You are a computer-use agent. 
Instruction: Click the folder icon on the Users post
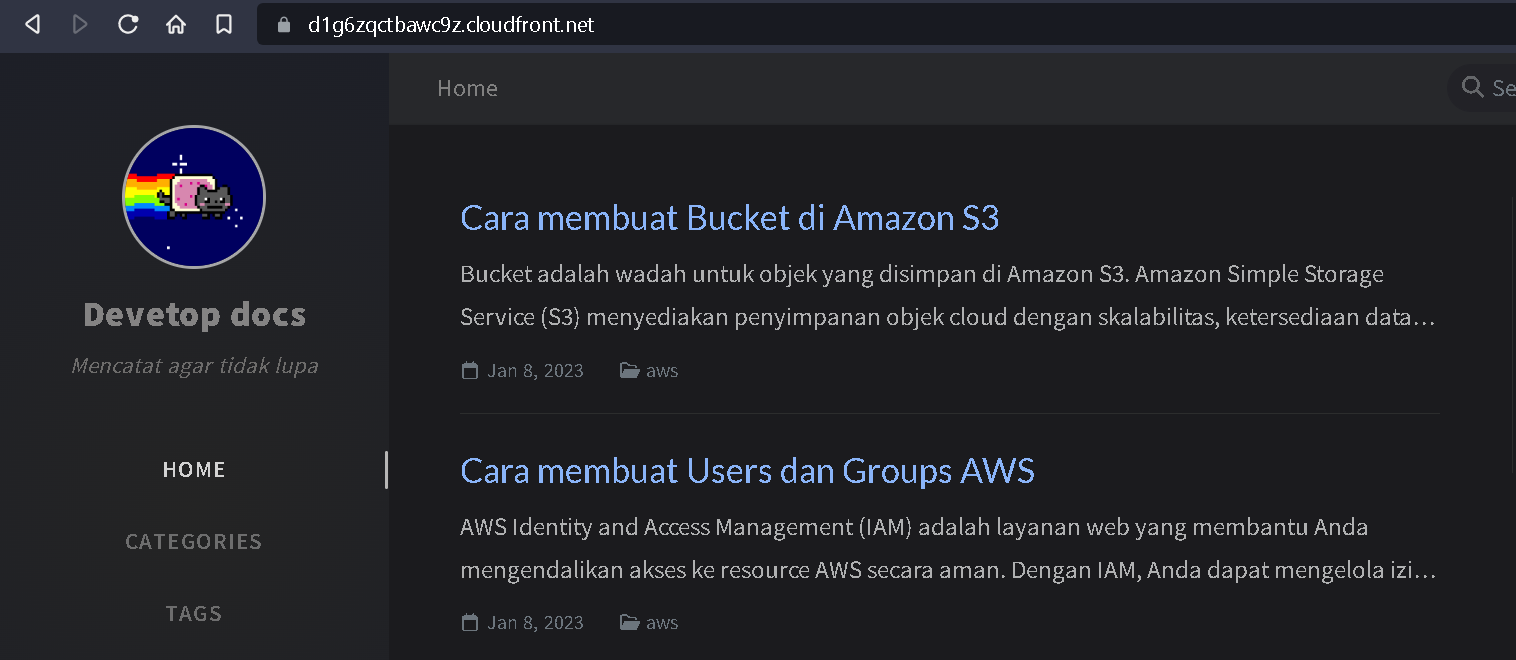[629, 623]
